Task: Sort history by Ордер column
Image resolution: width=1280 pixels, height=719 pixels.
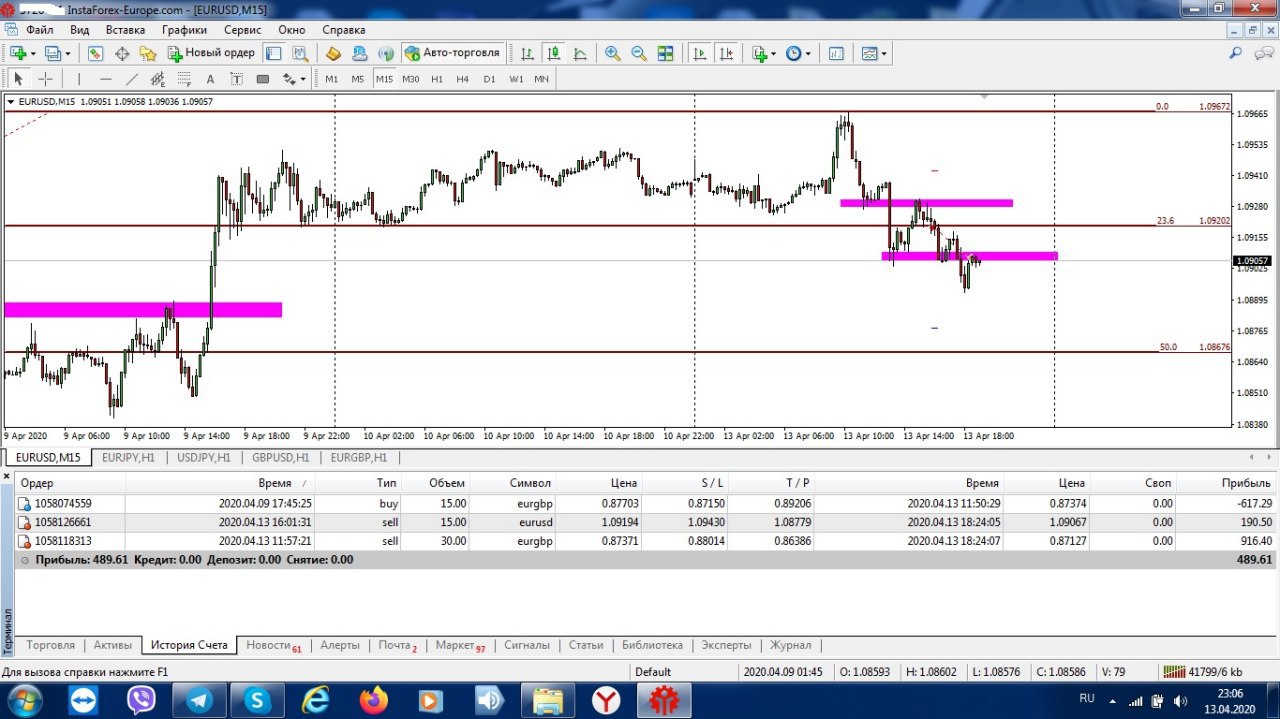Action: (72, 483)
